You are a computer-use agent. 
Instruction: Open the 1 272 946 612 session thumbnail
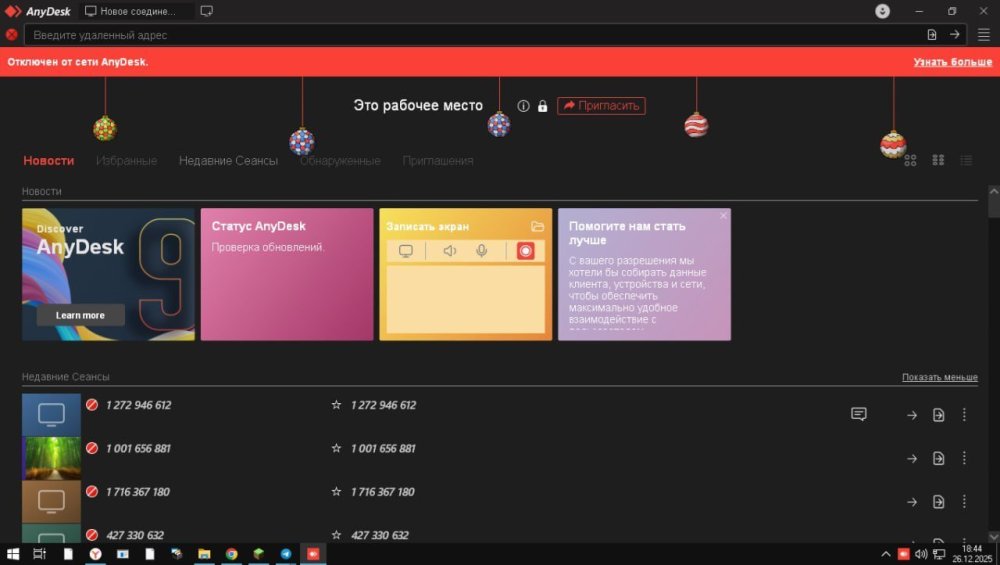[51, 415]
